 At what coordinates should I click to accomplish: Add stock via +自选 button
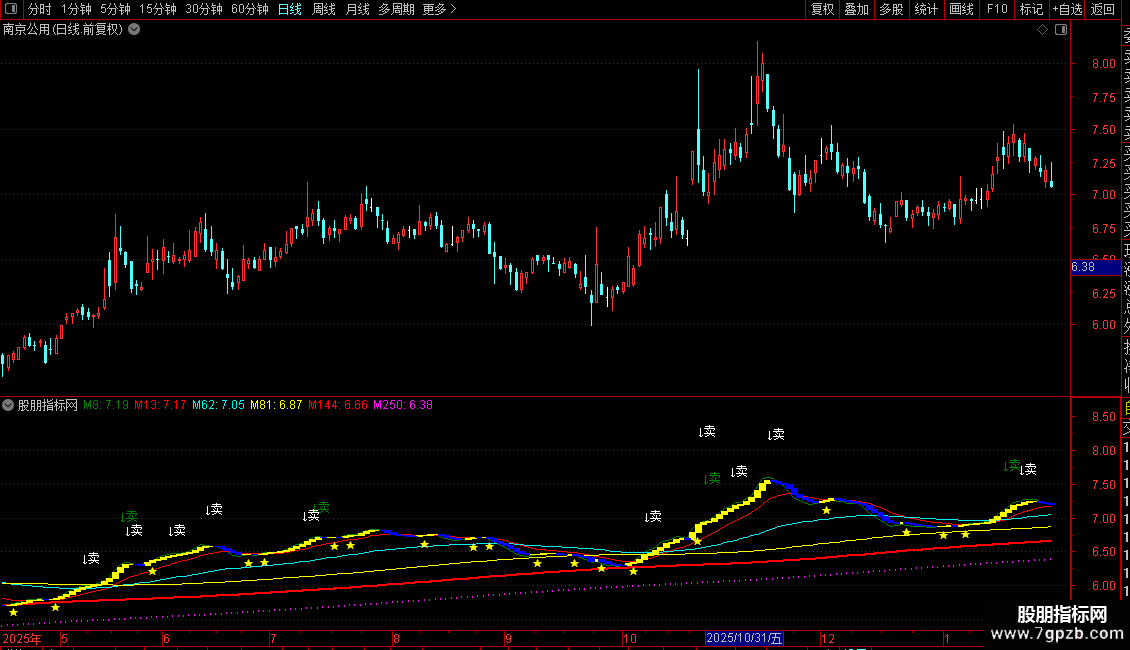point(1066,9)
